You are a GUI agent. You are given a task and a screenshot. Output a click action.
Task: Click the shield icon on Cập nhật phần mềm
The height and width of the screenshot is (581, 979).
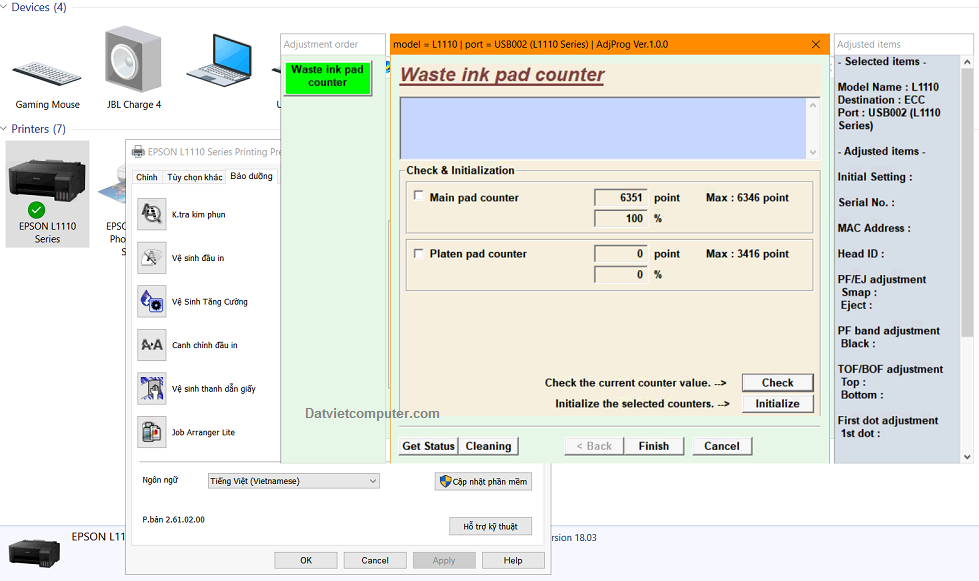[445, 481]
